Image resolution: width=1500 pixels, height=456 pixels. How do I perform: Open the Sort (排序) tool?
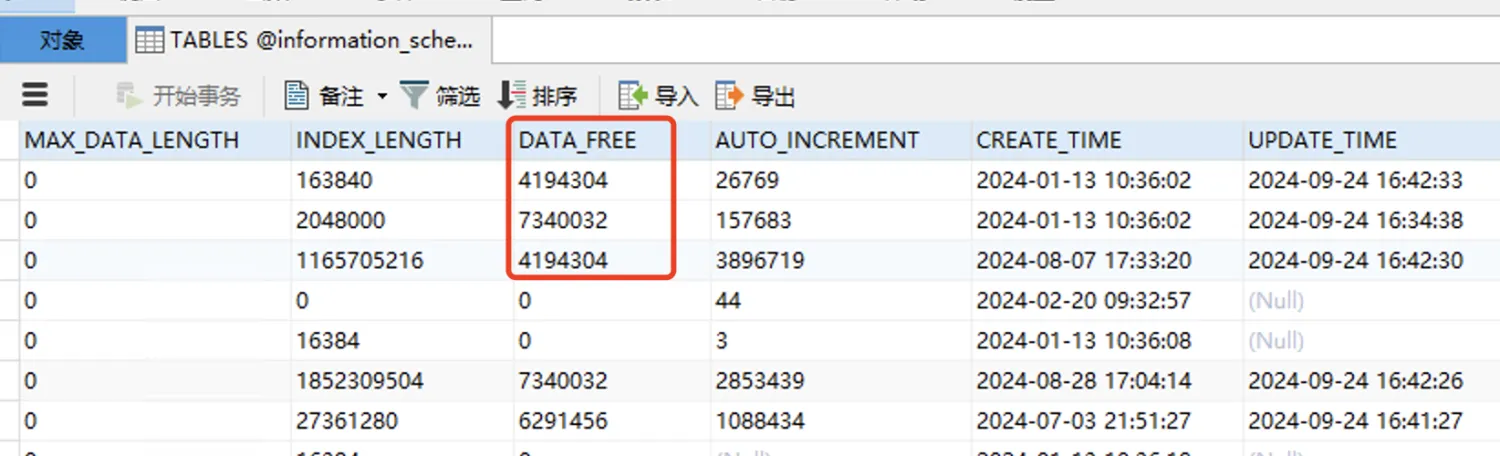[x=537, y=96]
